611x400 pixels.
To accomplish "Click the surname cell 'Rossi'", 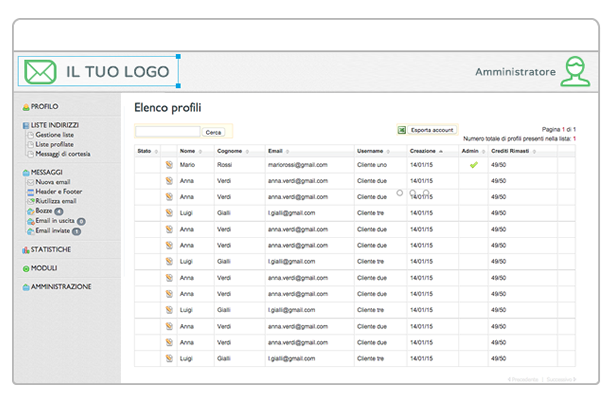I will click(x=224, y=165).
